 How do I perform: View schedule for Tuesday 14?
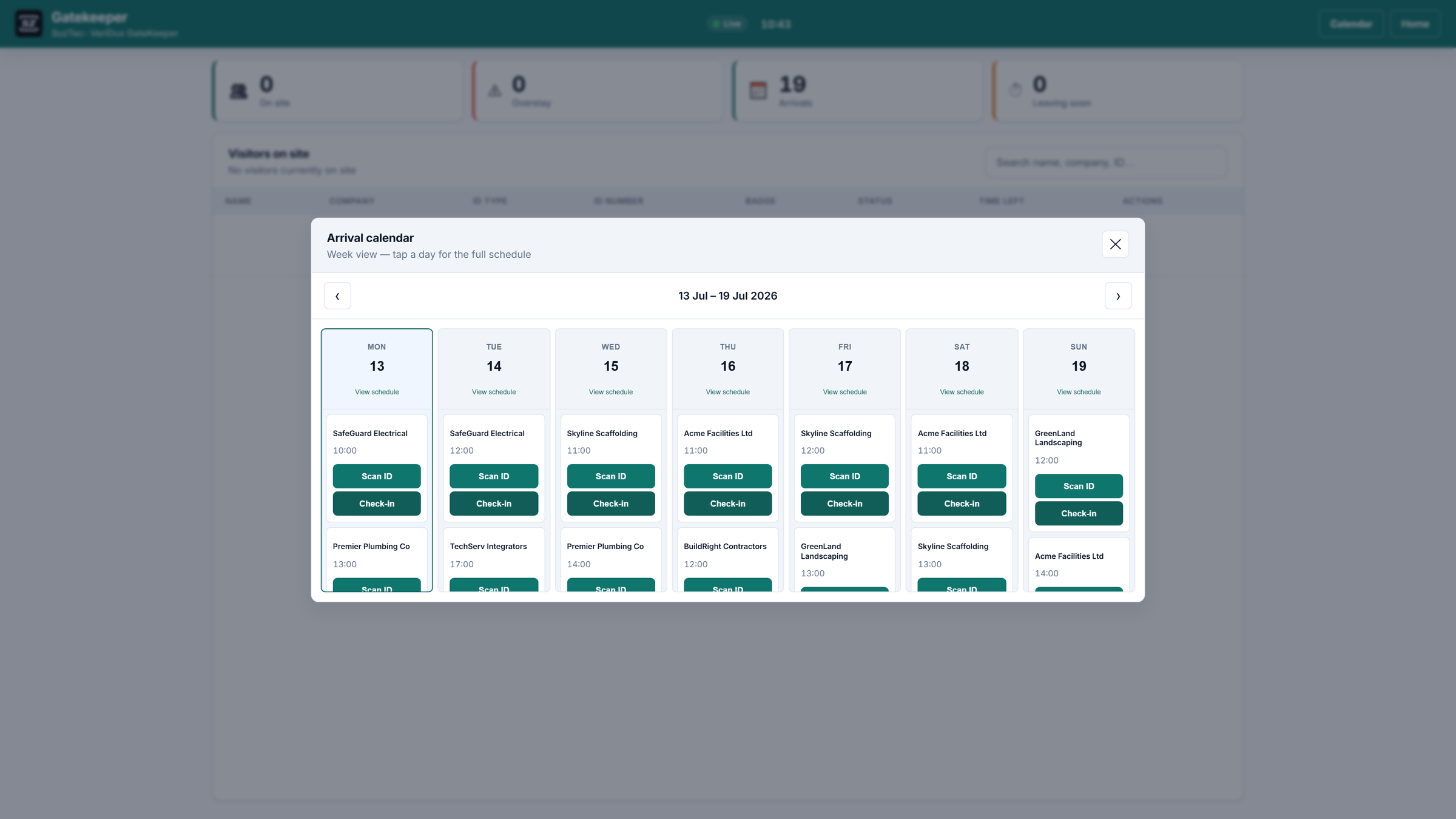click(x=494, y=392)
